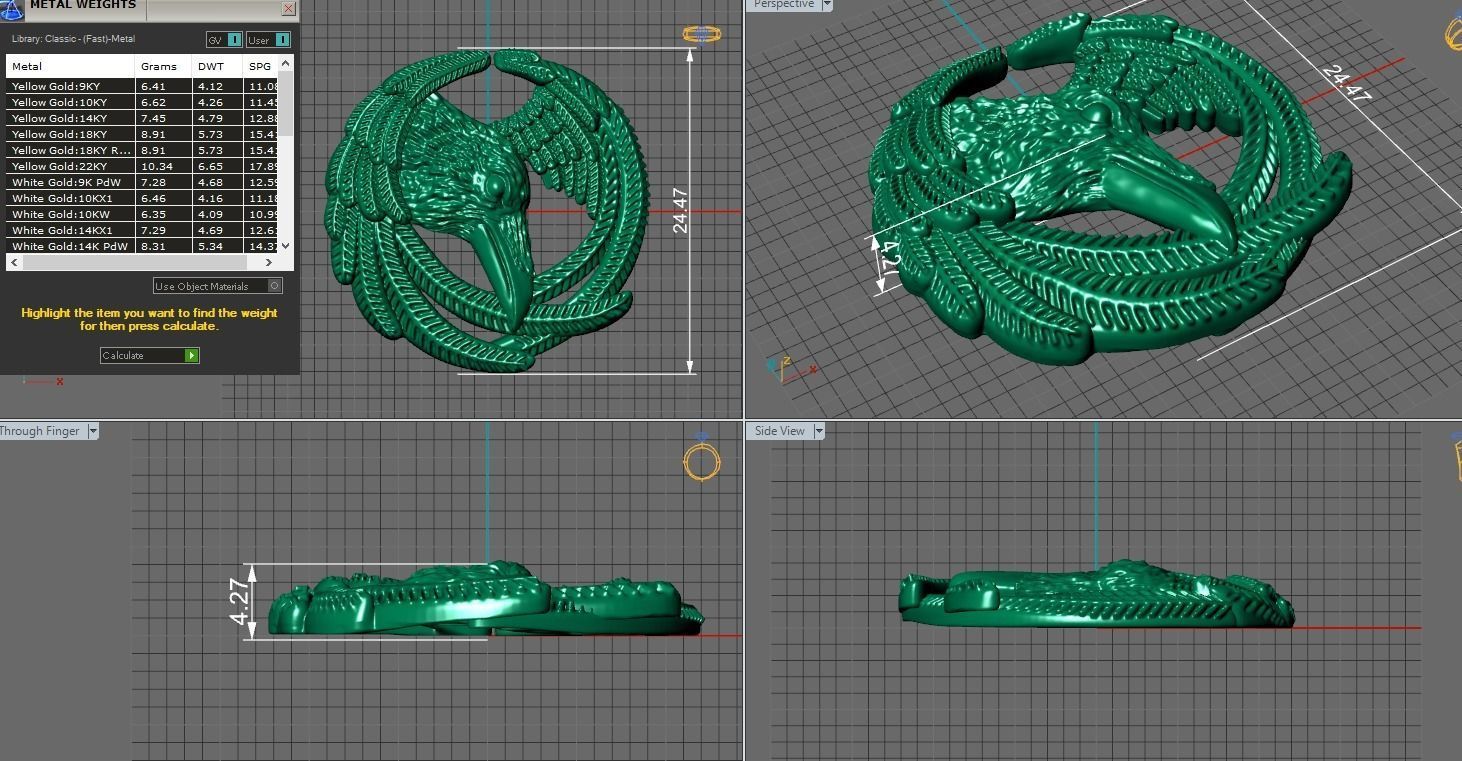
Task: Click the yellow ring icon in top viewport
Action: coord(702,34)
